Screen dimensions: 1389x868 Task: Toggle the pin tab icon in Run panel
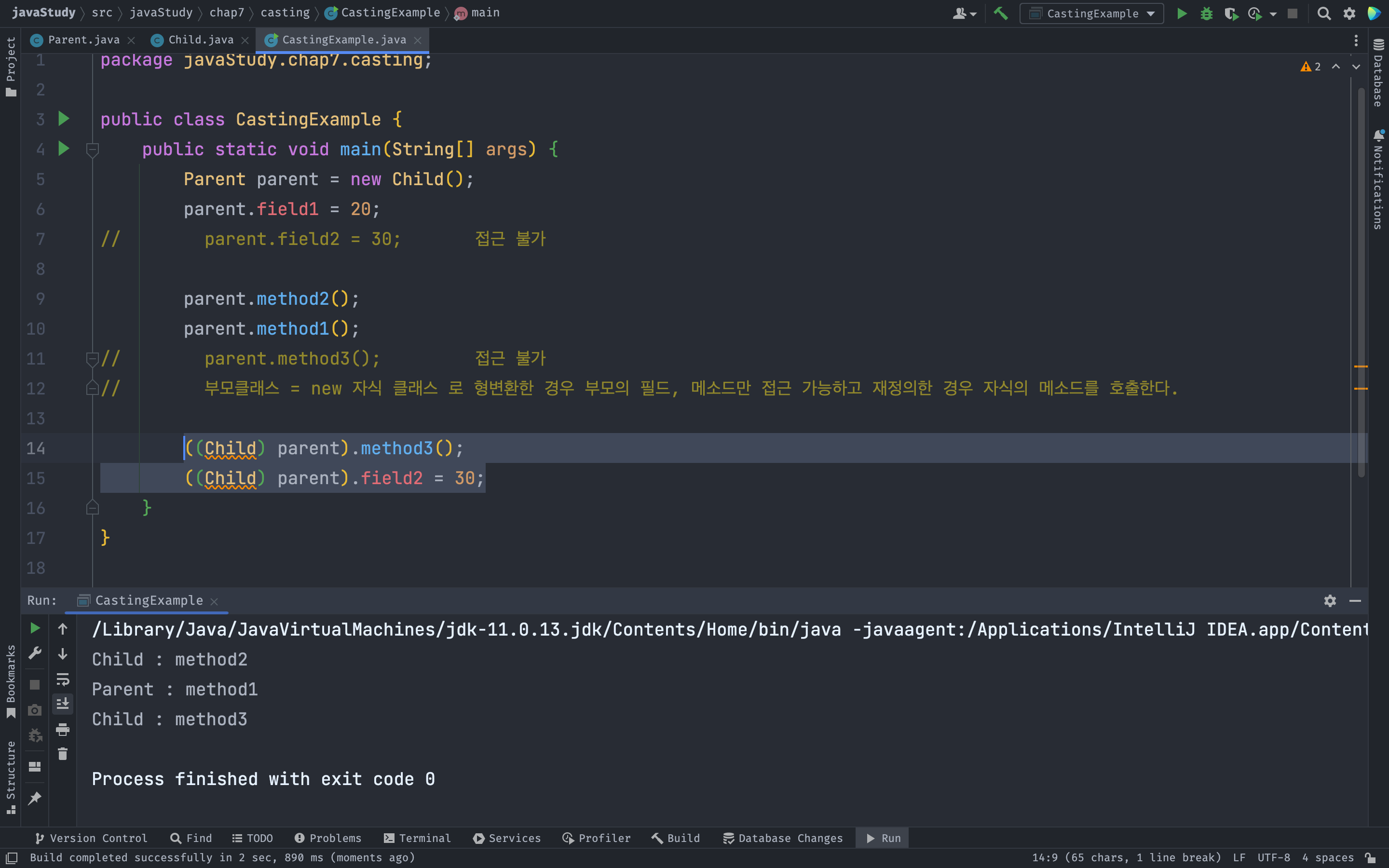pos(34,798)
